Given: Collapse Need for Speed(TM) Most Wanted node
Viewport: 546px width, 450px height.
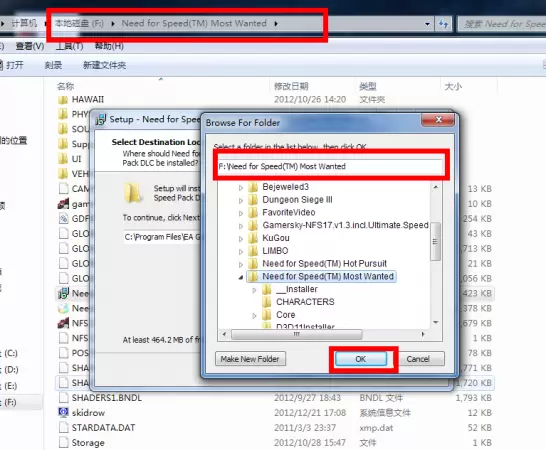Looking at the screenshot, I should 241,277.
